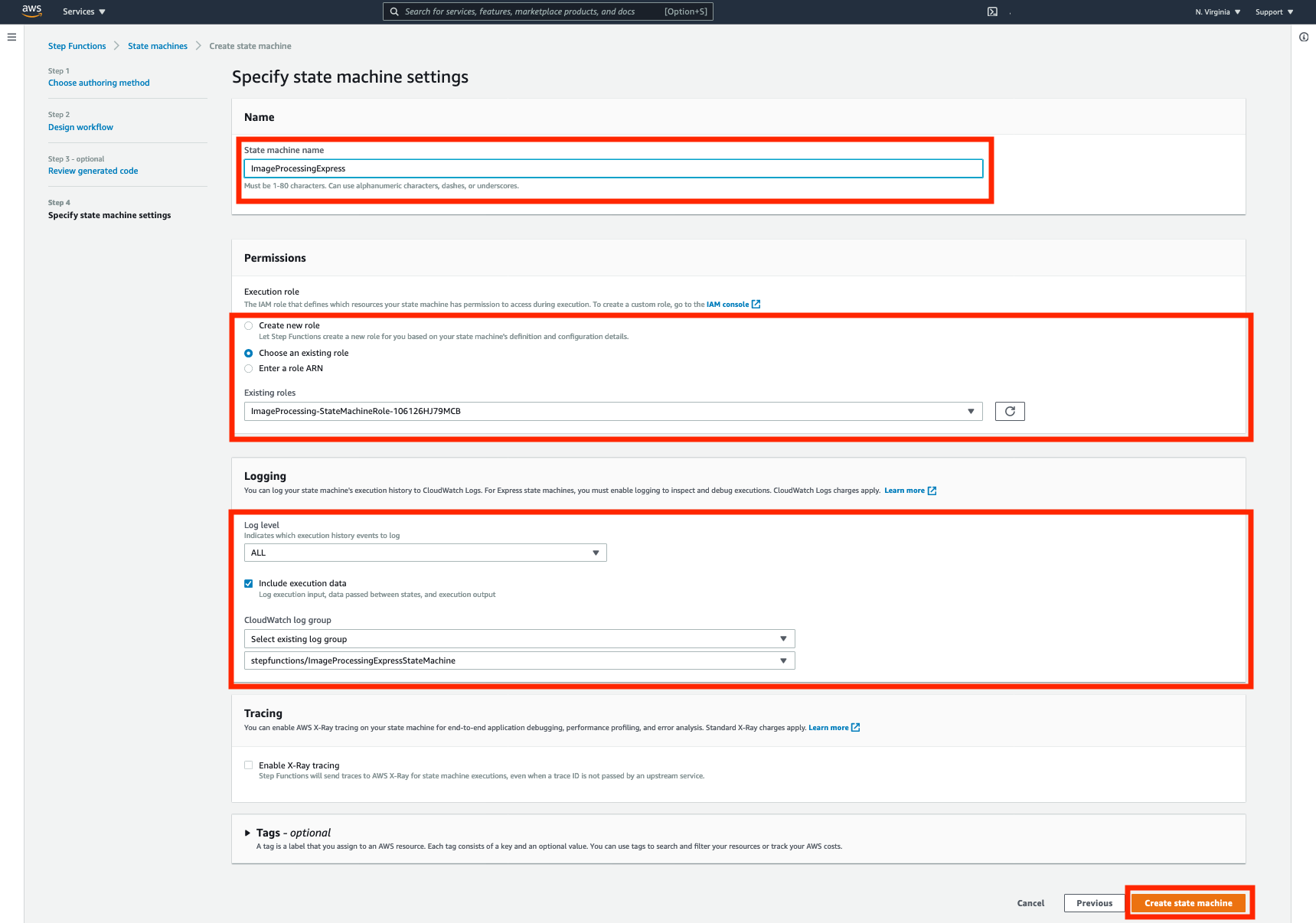Click the AWS services search box
This screenshot has width=1316, height=923.
[x=548, y=11]
